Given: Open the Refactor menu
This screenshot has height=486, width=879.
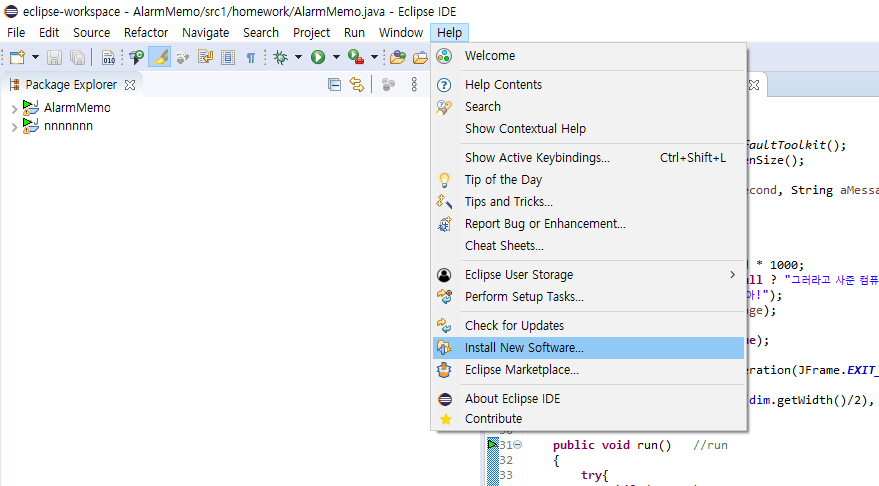Looking at the screenshot, I should (146, 33).
